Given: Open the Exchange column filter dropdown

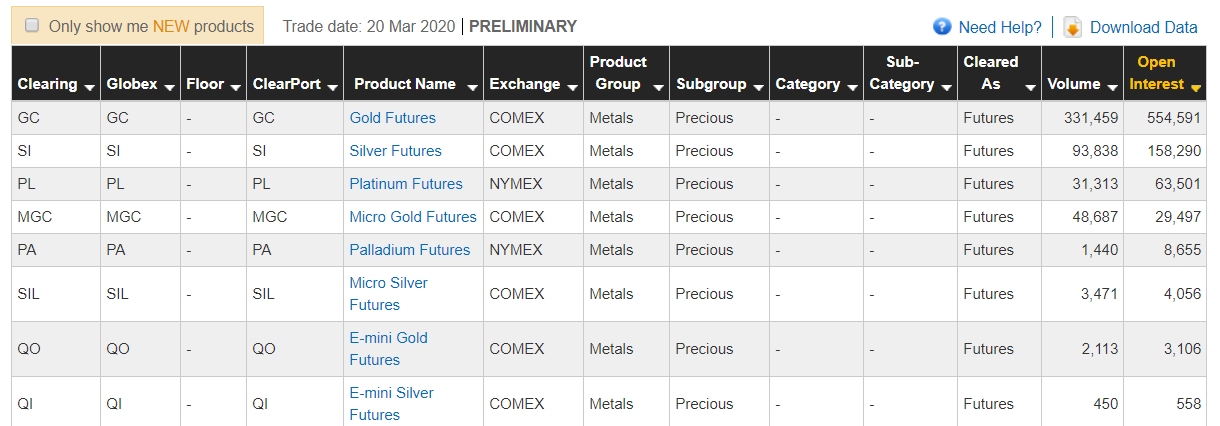Looking at the screenshot, I should coord(572,88).
